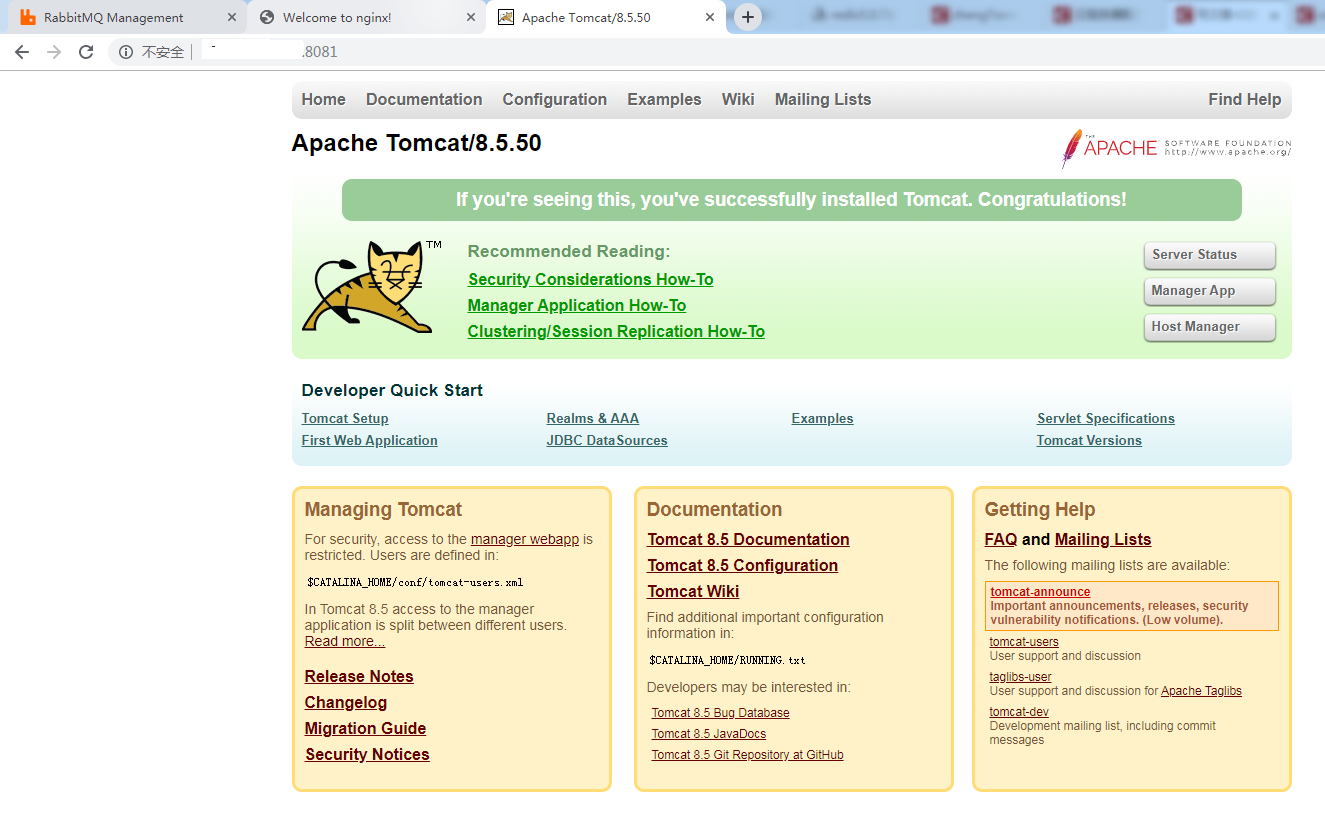
Task: Click the manager webapp link
Action: [525, 539]
